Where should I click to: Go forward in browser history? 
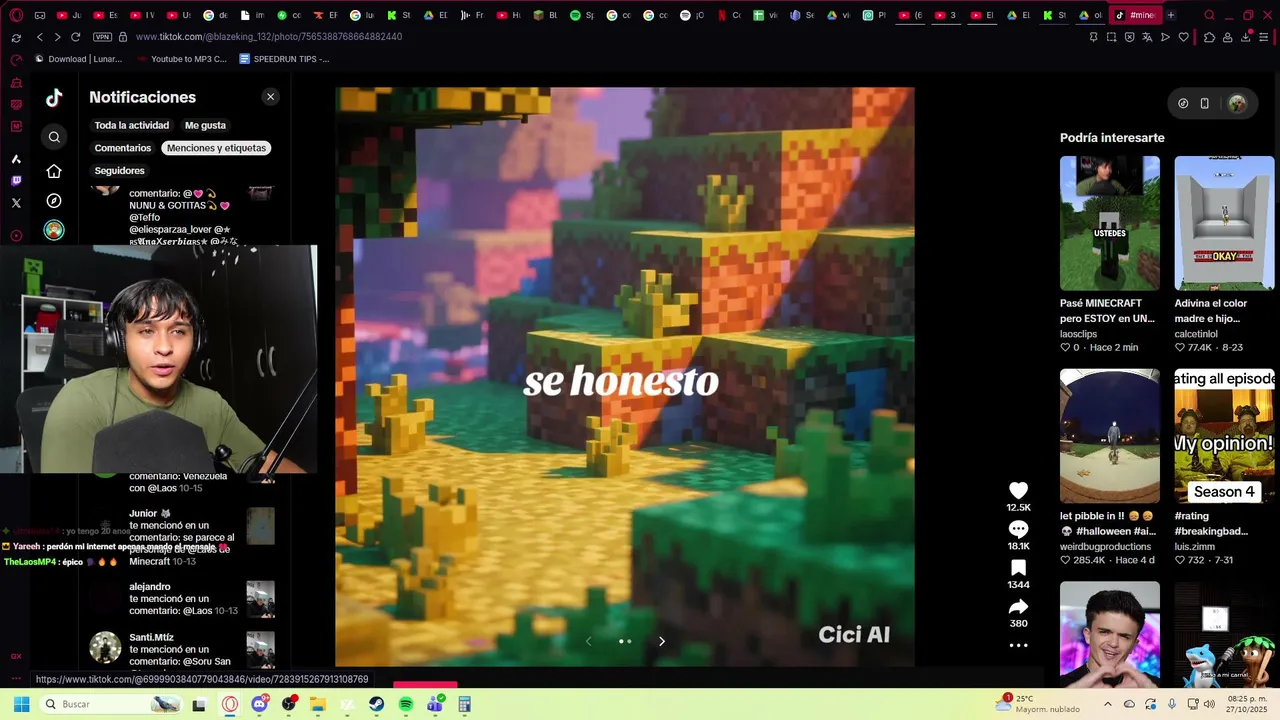[57, 37]
